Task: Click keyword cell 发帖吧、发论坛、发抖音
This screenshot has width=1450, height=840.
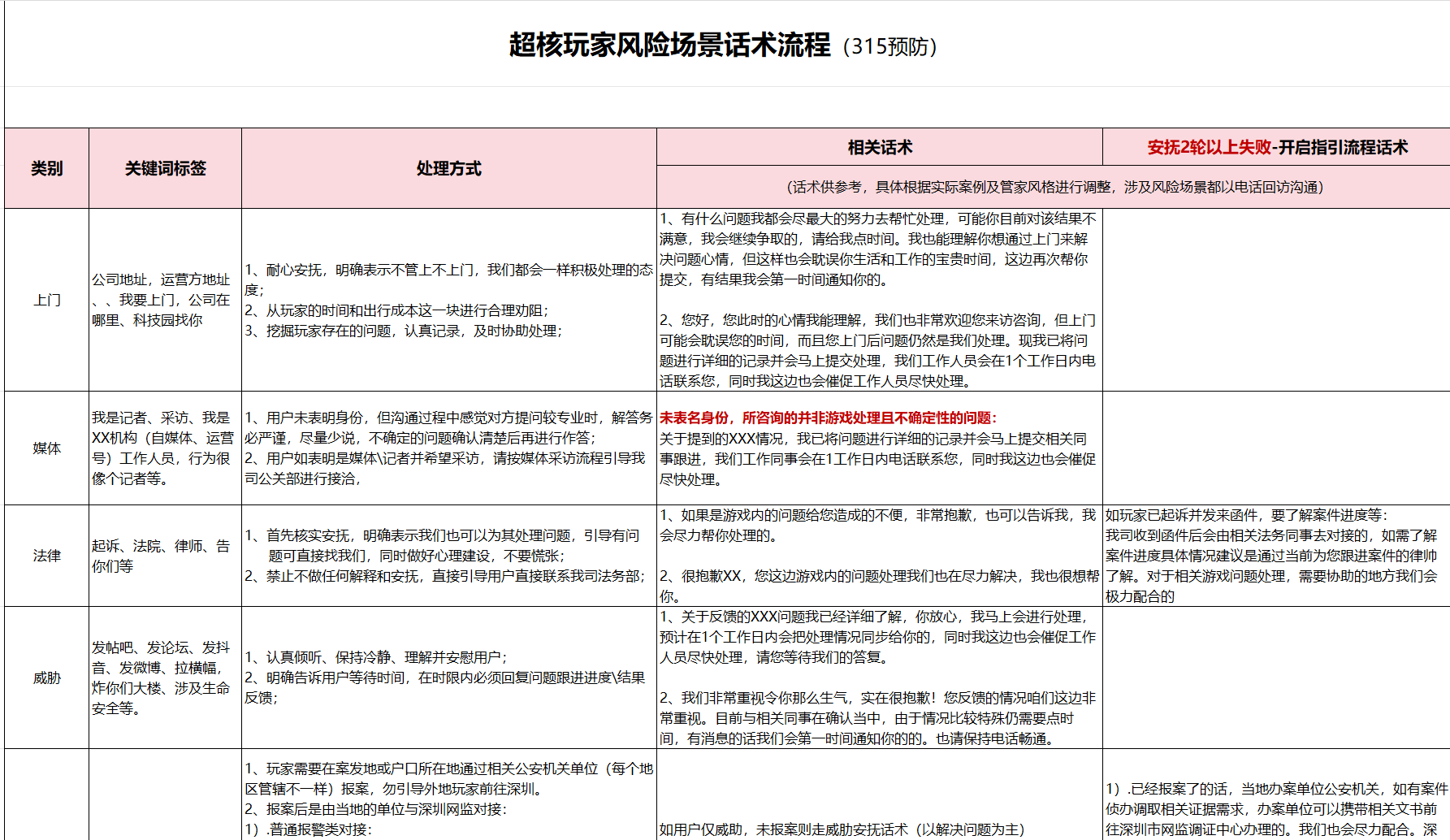Action: point(165,678)
